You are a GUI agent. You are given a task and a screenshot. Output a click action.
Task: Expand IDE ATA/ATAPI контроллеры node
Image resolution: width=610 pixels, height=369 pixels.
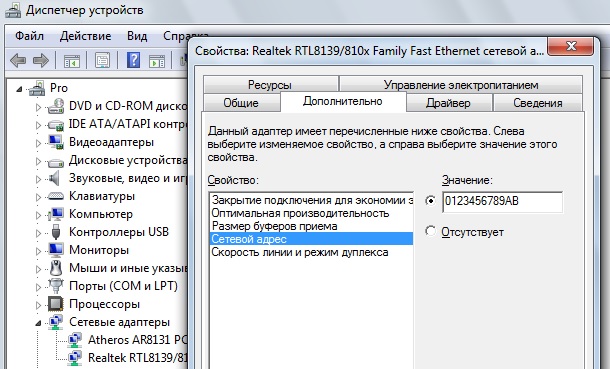tap(38, 125)
